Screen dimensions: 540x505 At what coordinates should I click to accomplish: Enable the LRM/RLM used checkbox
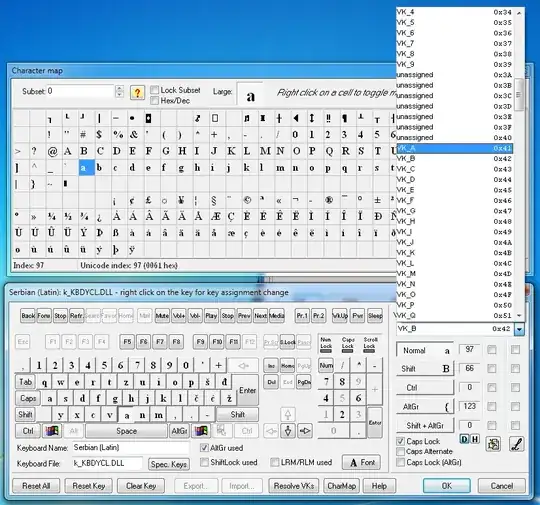pos(274,462)
